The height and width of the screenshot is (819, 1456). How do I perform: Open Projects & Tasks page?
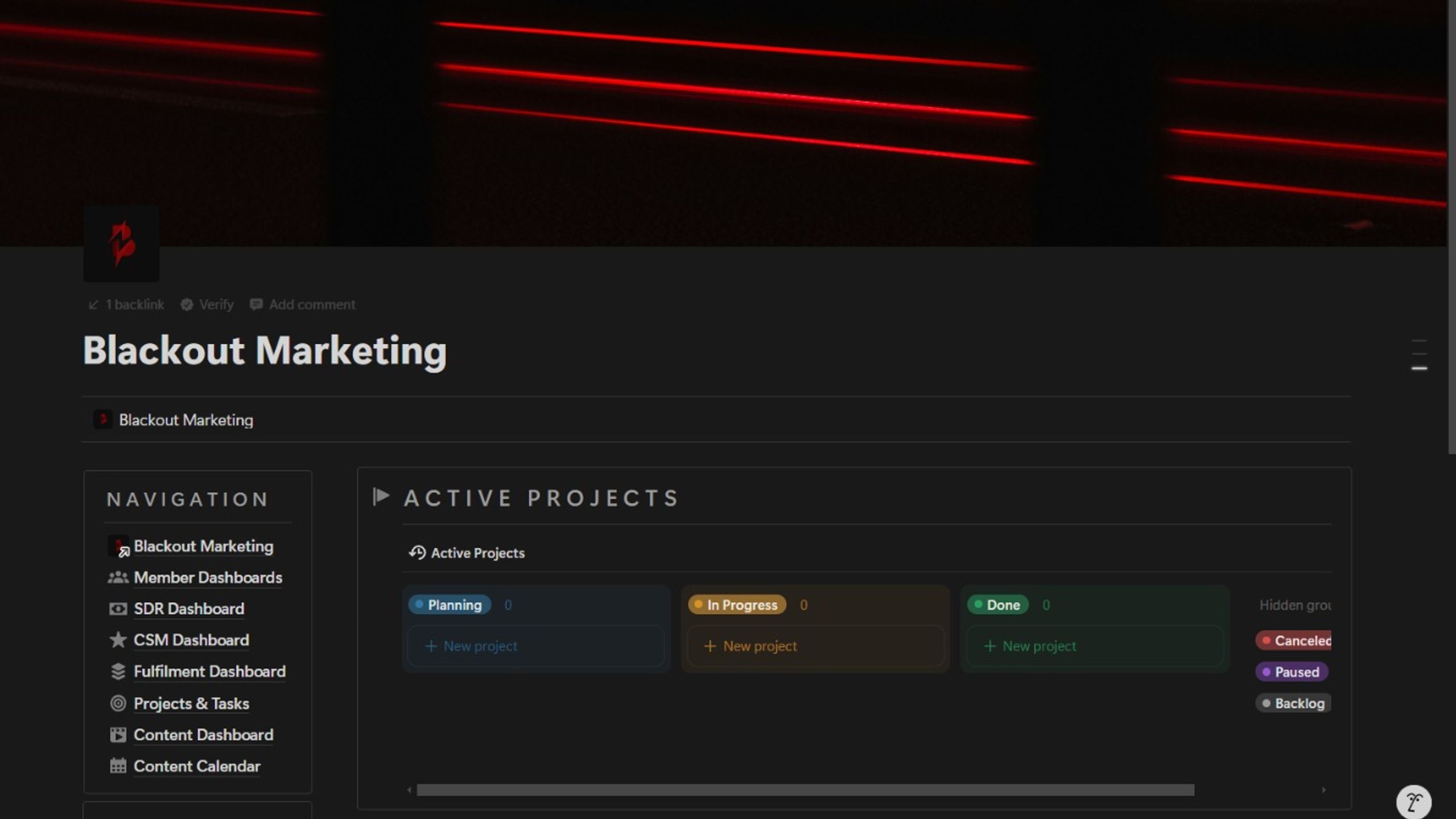(x=191, y=704)
